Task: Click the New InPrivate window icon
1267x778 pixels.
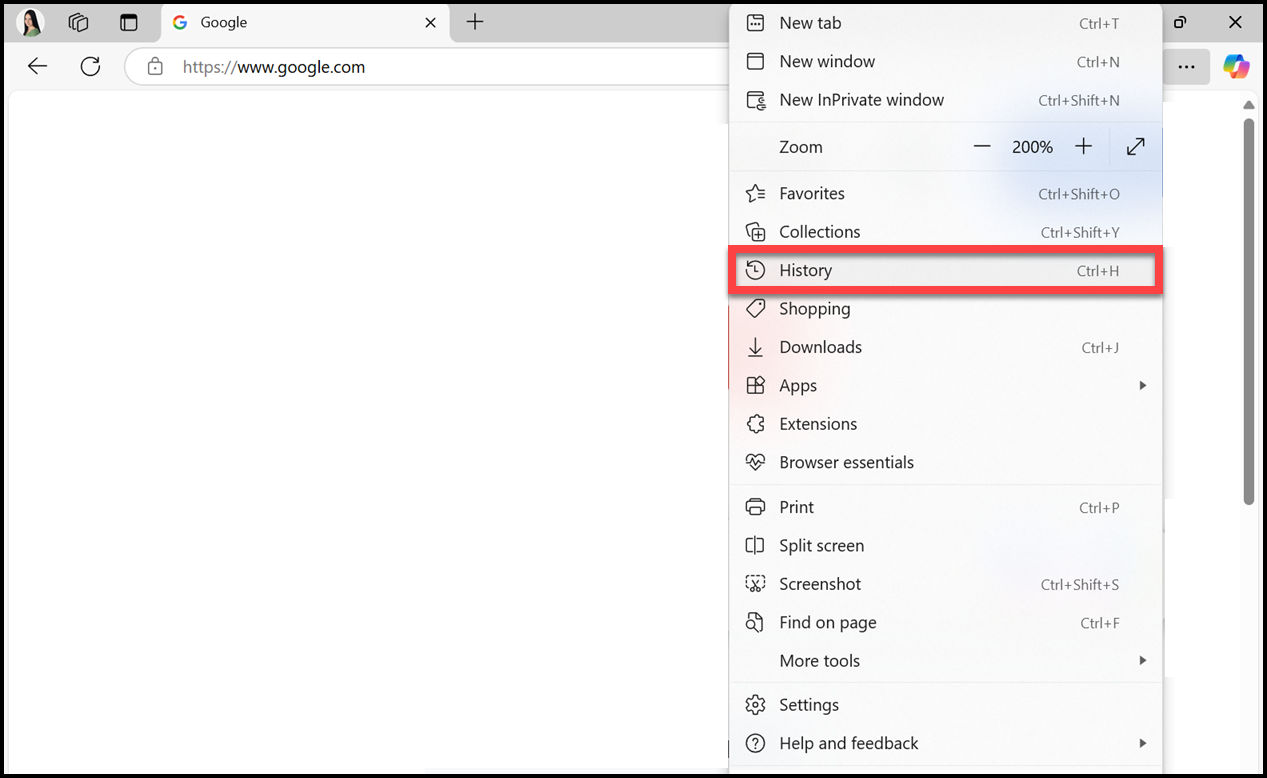Action: (x=756, y=100)
